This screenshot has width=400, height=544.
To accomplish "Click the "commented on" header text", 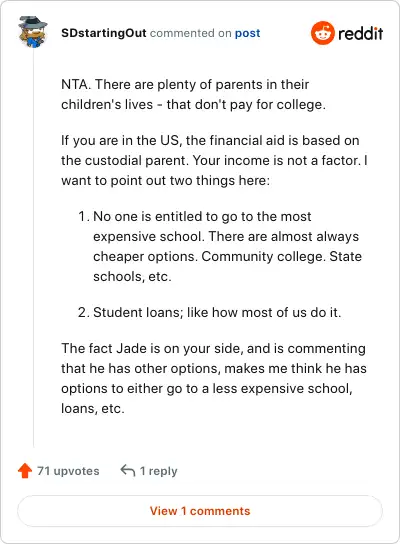I will 190,33.
